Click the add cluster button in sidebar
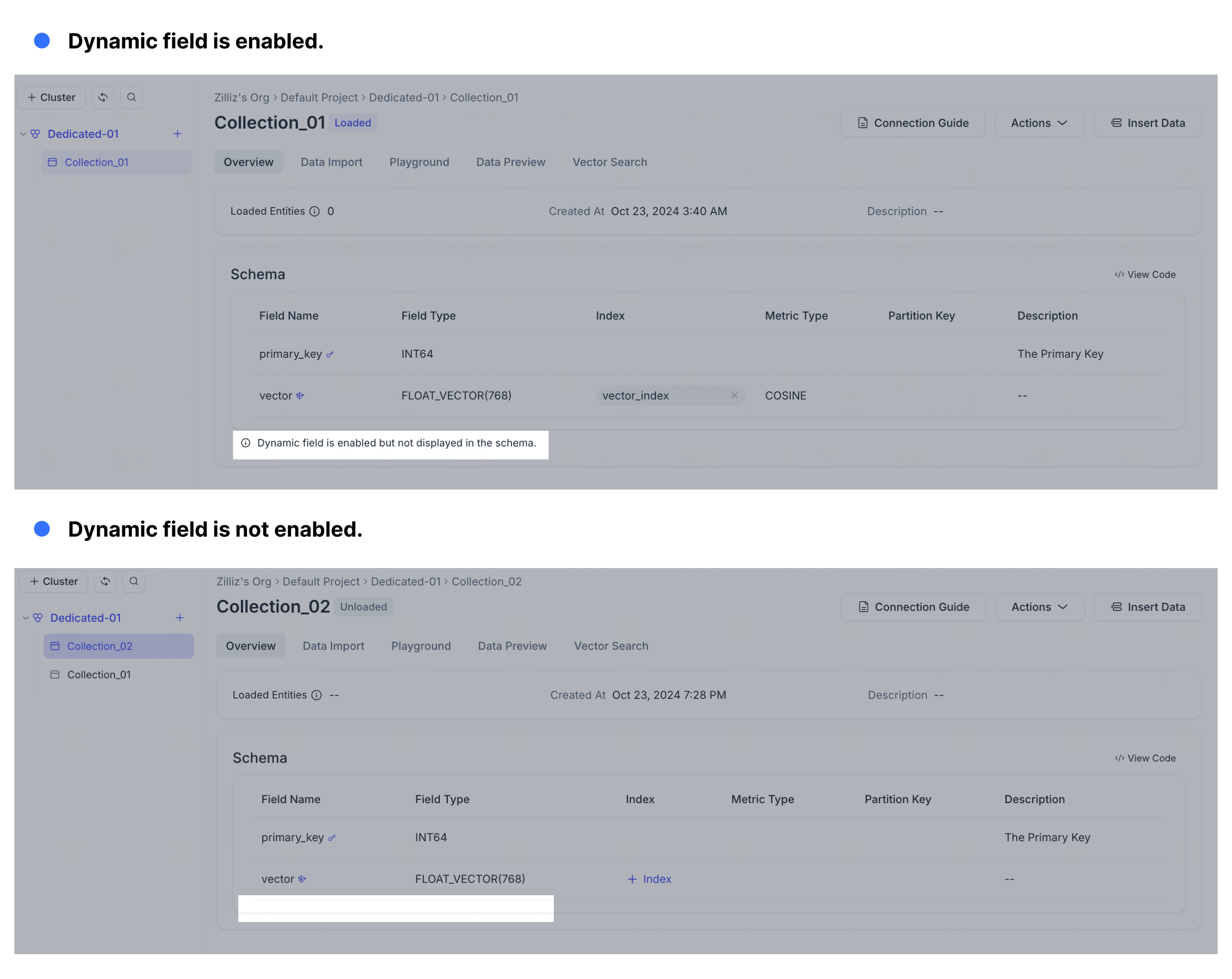1232x979 pixels. pos(50,97)
